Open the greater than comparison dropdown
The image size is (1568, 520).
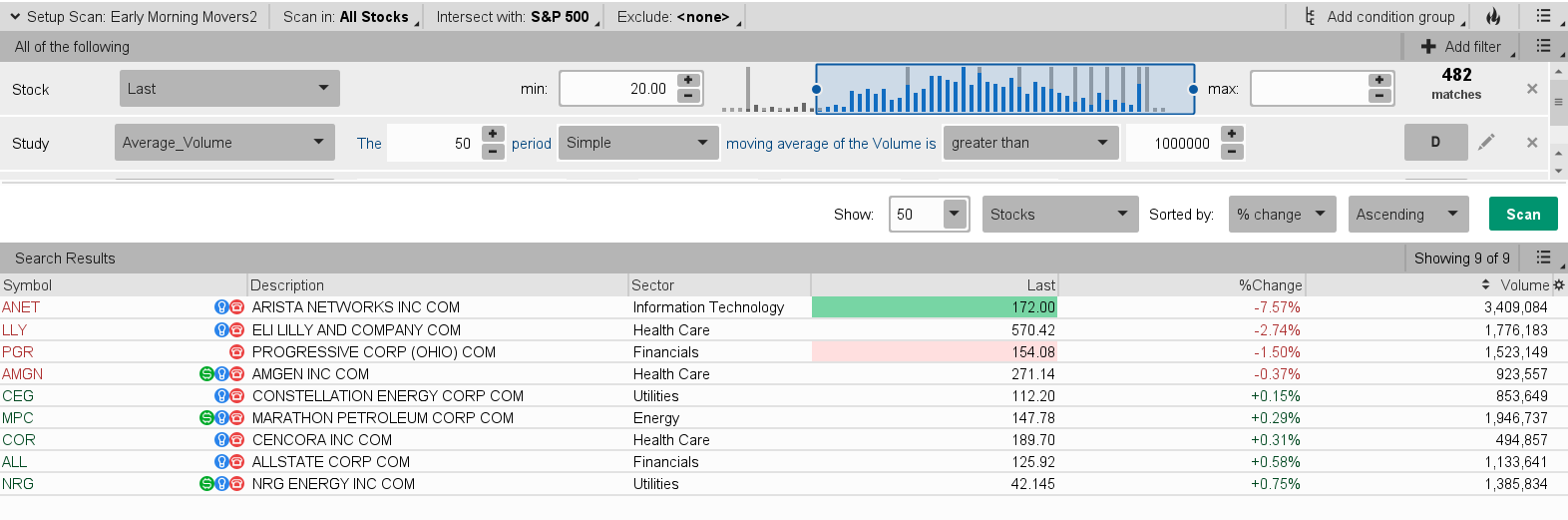pyautogui.click(x=1031, y=143)
